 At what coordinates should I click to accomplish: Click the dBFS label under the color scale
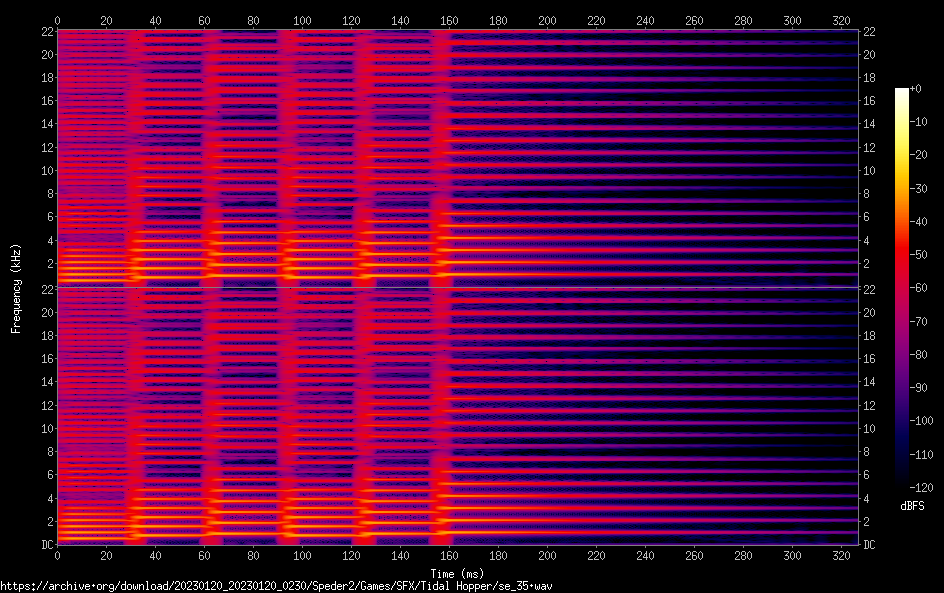pyautogui.click(x=911, y=507)
